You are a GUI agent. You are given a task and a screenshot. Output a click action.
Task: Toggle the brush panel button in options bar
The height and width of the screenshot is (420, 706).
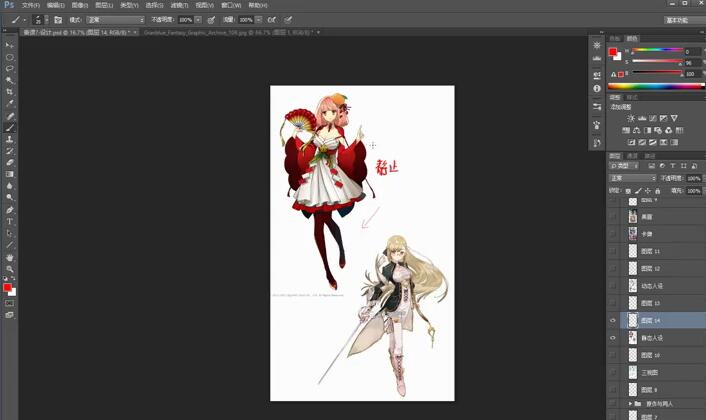click(58, 20)
